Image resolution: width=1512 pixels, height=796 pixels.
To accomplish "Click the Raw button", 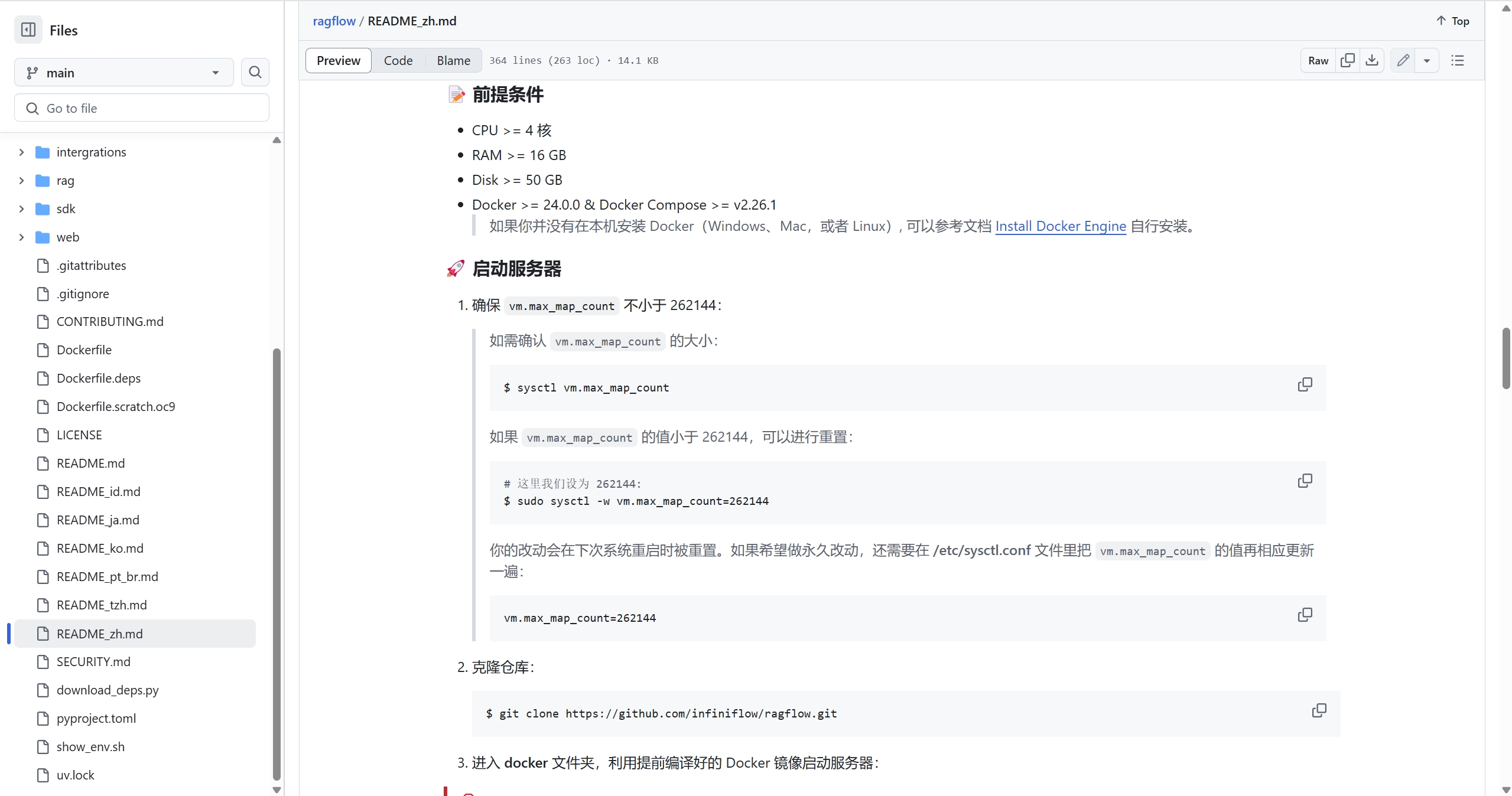I will [1316, 60].
